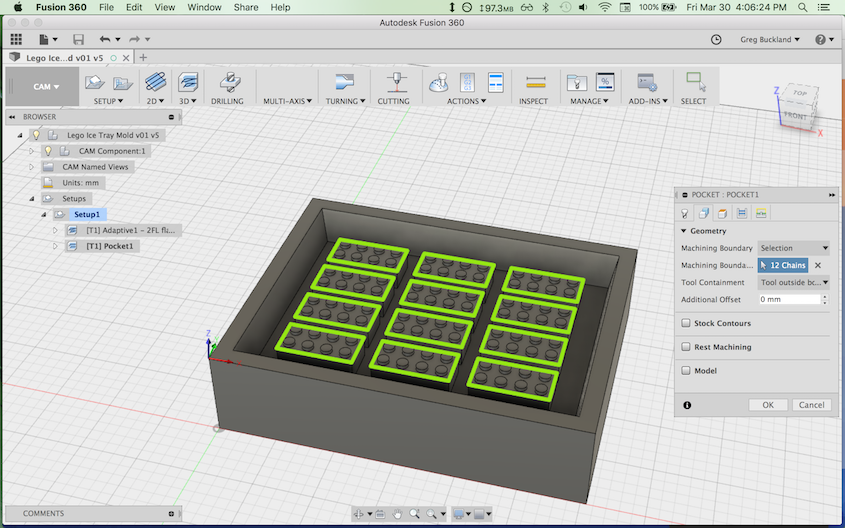Image resolution: width=845 pixels, height=528 pixels.
Task: Expand the CAM Named Views node
Action: coord(31,167)
